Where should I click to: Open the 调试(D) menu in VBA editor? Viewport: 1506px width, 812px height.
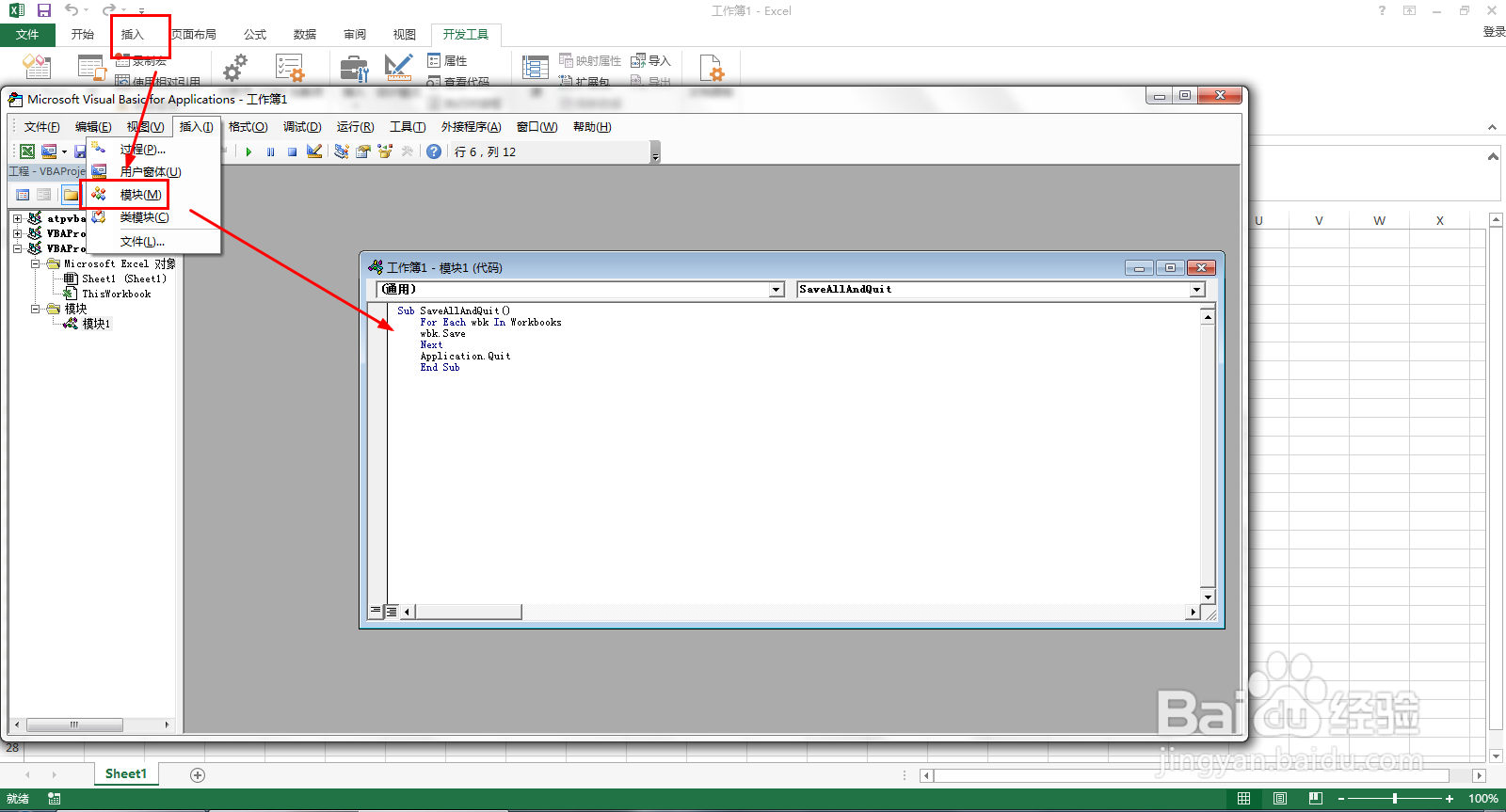(302, 127)
